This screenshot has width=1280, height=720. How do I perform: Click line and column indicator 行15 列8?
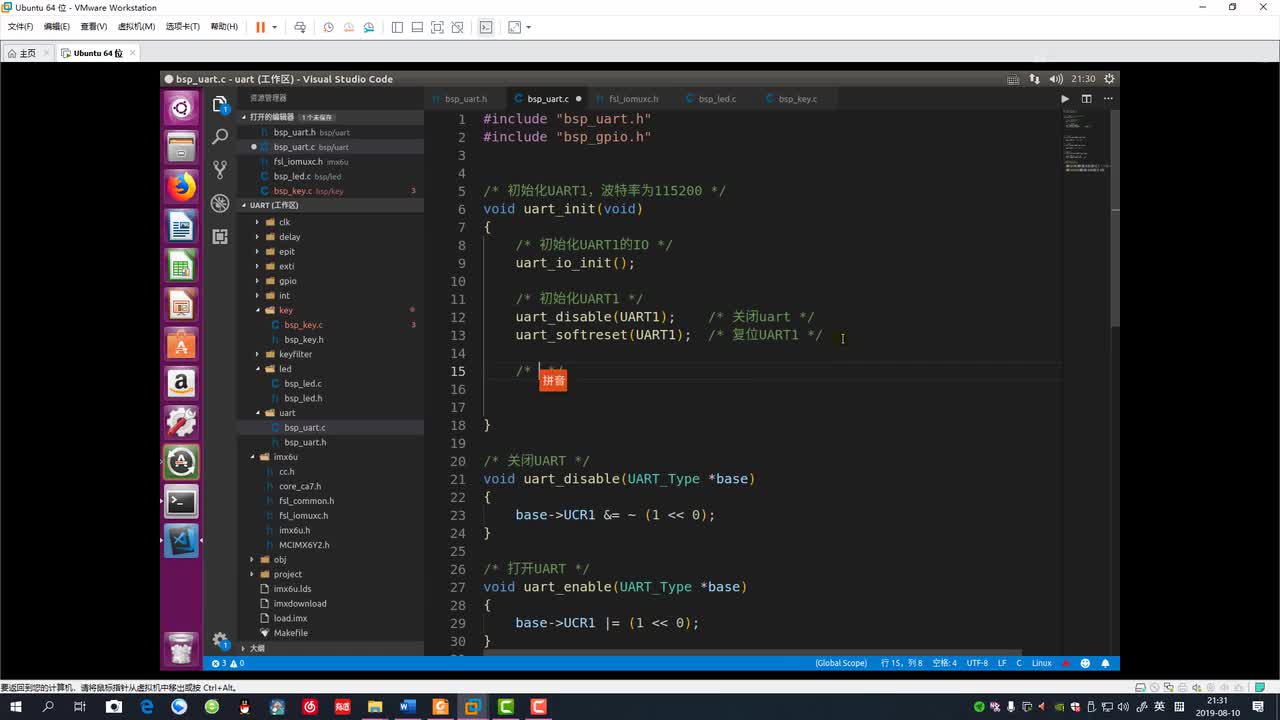point(901,663)
